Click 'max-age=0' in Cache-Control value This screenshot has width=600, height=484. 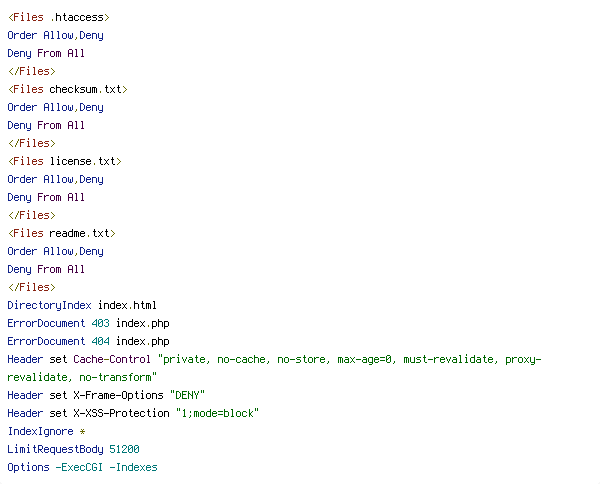coord(364,359)
